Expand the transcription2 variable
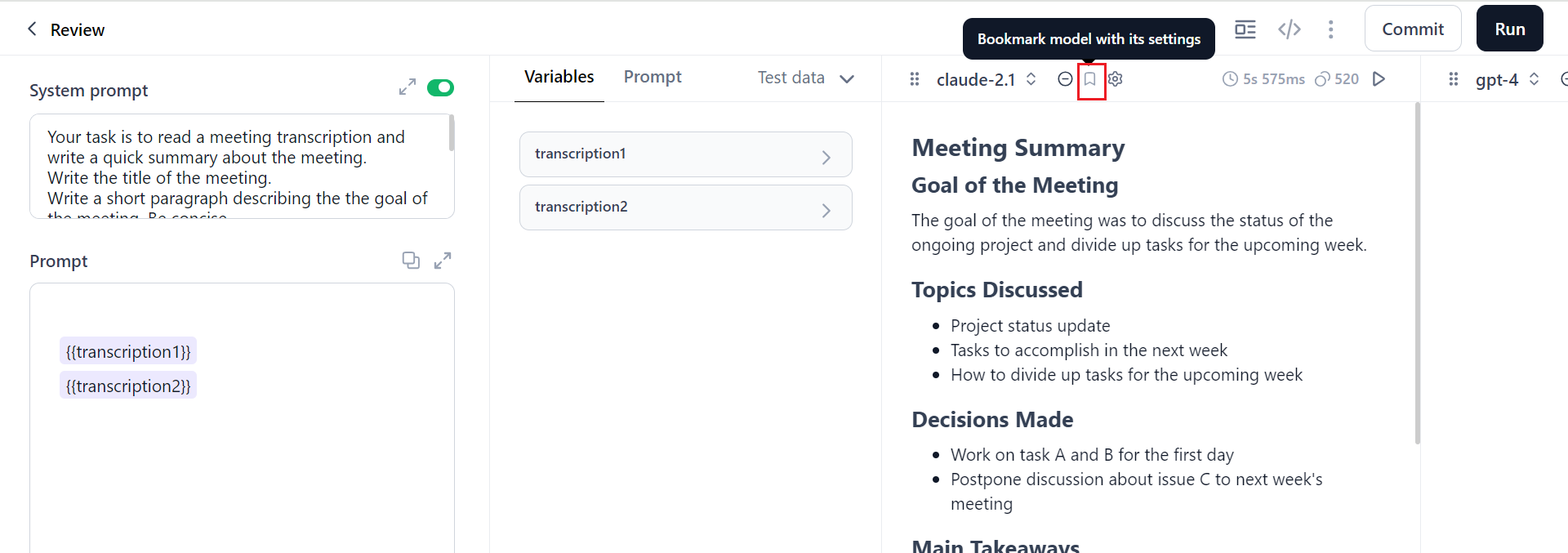Screen dimensions: 1568x553 coord(826,210)
